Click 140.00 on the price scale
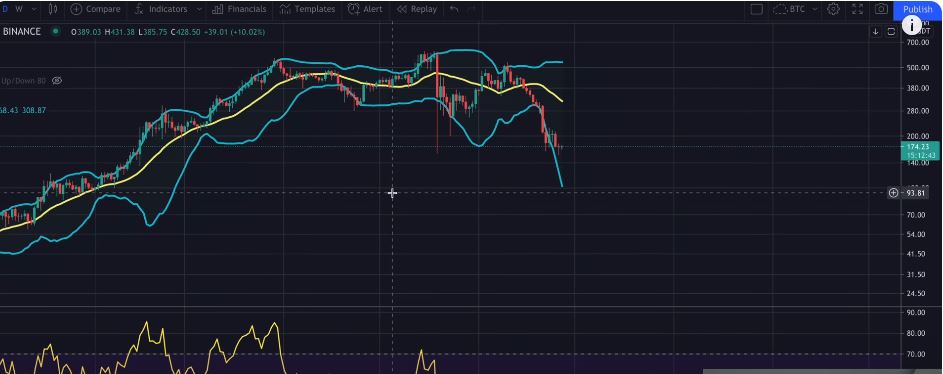Image resolution: width=943 pixels, height=374 pixels. tap(918, 163)
